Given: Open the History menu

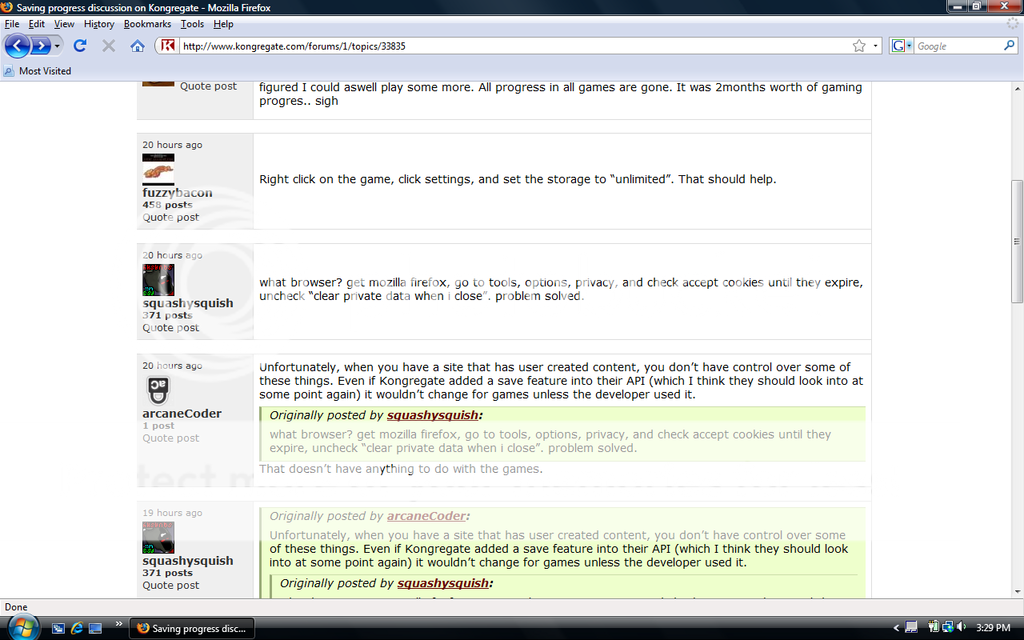Looking at the screenshot, I should (99, 24).
